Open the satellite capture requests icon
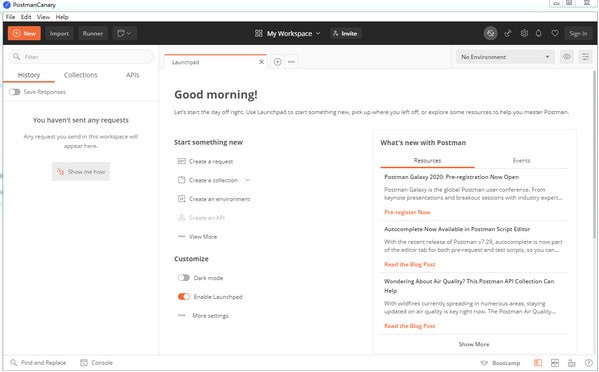 (x=508, y=34)
